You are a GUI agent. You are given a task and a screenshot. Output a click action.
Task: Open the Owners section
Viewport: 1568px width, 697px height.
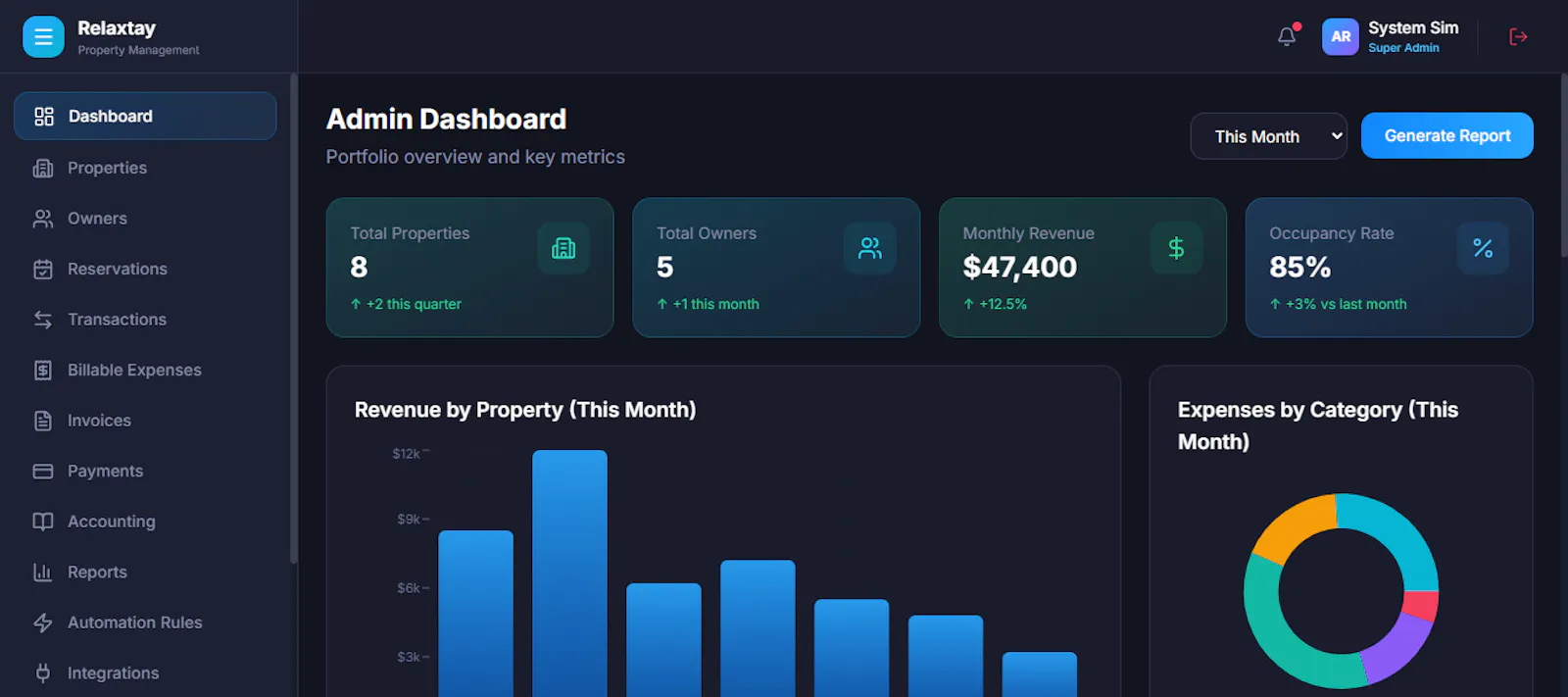click(145, 219)
